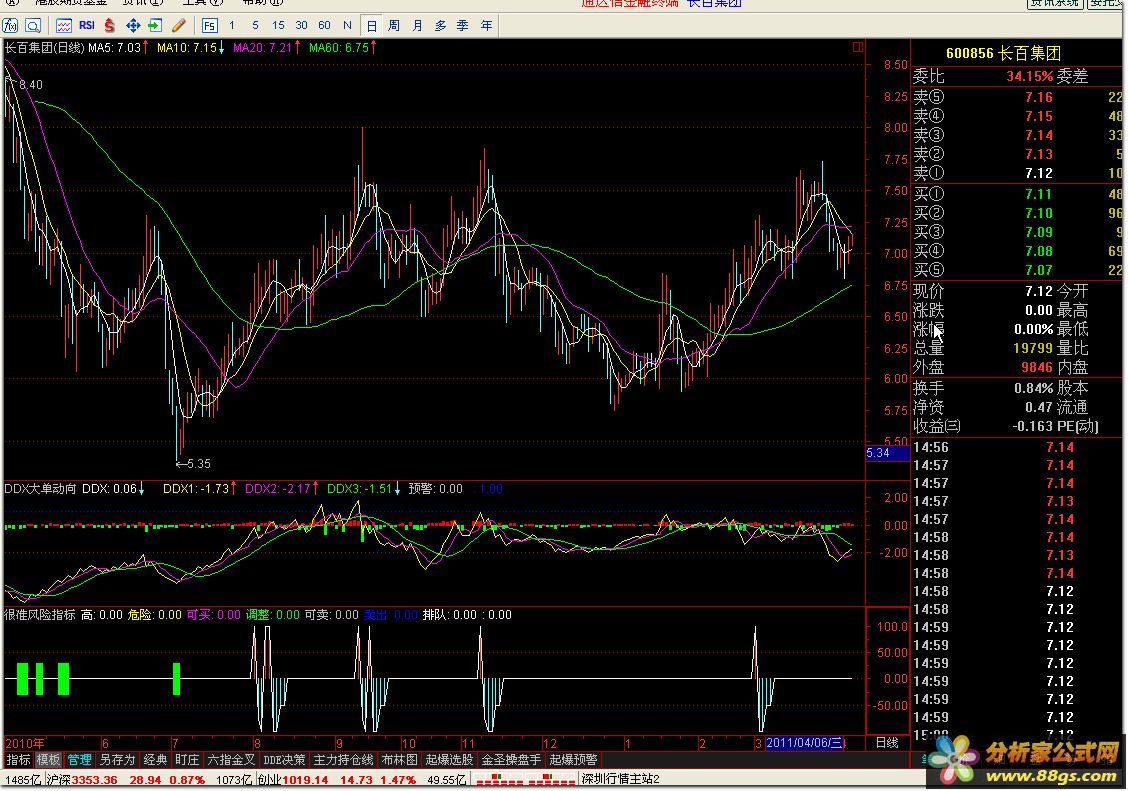This screenshot has width=1128, height=791.
Task: Select the DDE决策 template
Action: tap(284, 759)
